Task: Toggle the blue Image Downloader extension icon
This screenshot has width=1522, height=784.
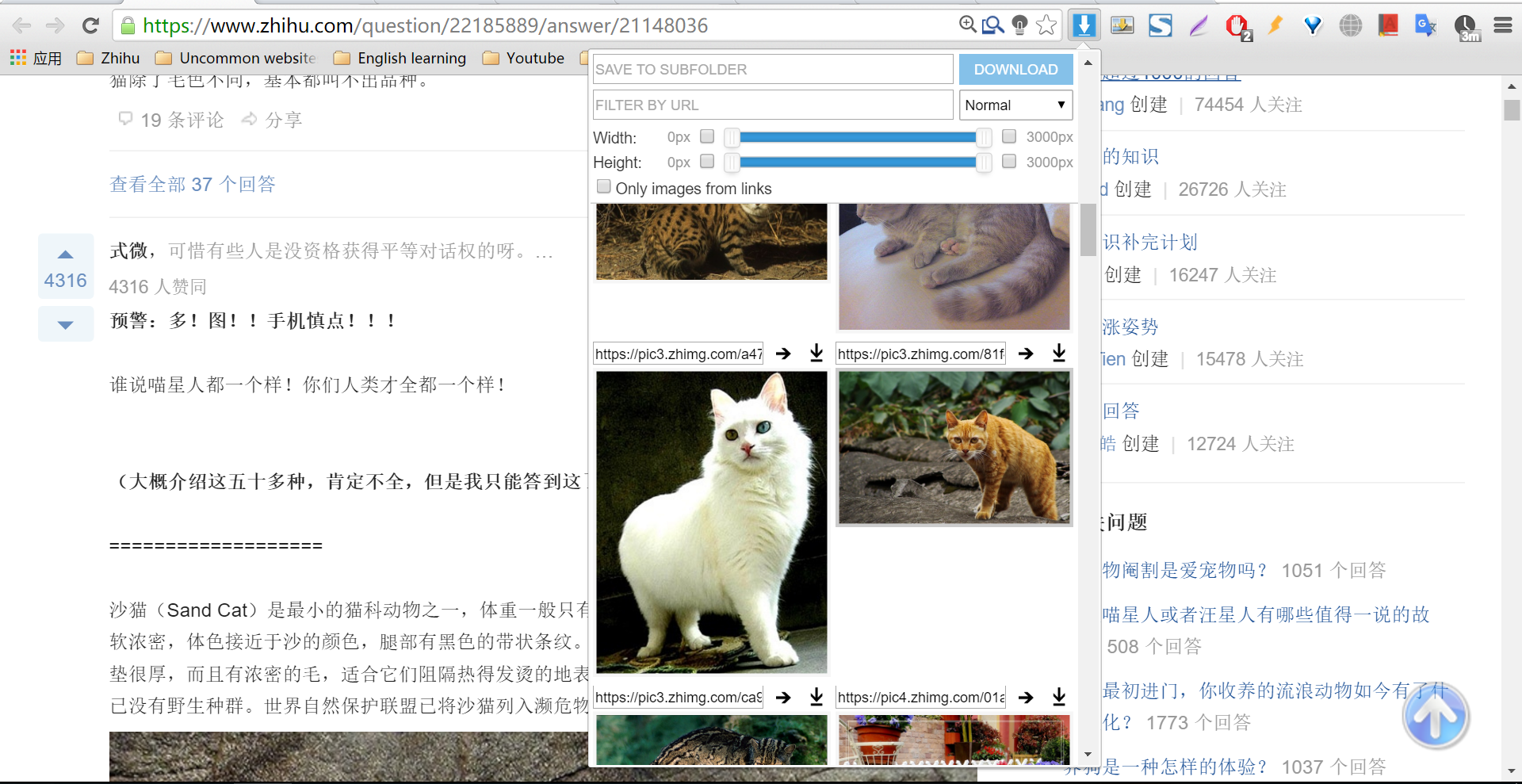Action: pos(1084,25)
